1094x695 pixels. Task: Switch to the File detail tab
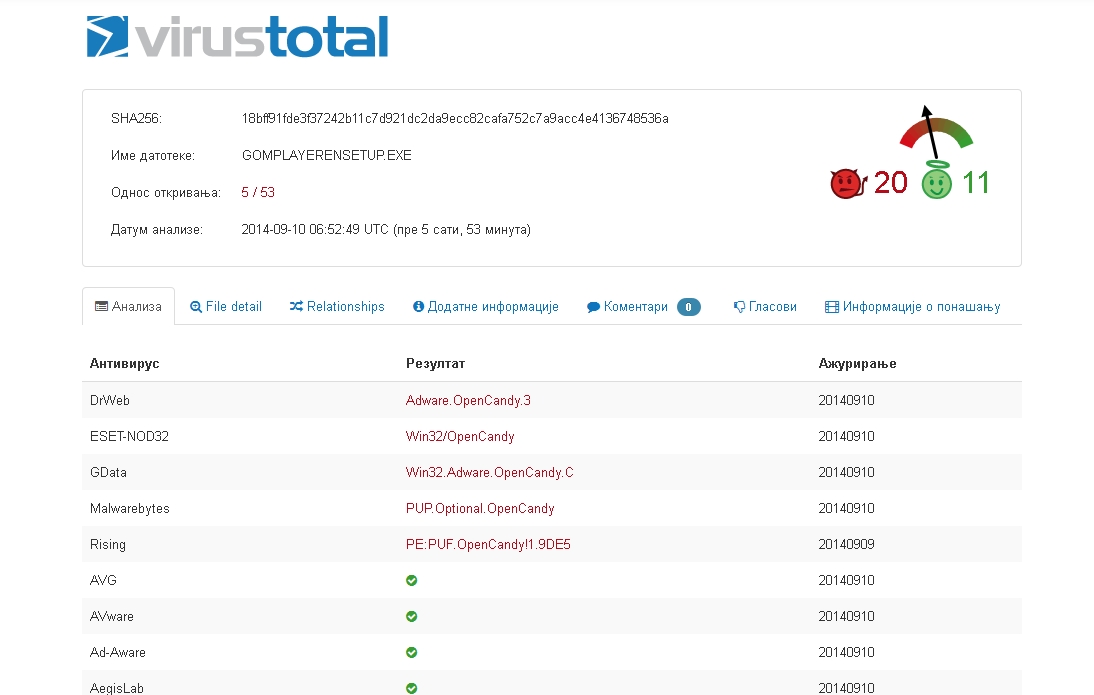(x=226, y=306)
